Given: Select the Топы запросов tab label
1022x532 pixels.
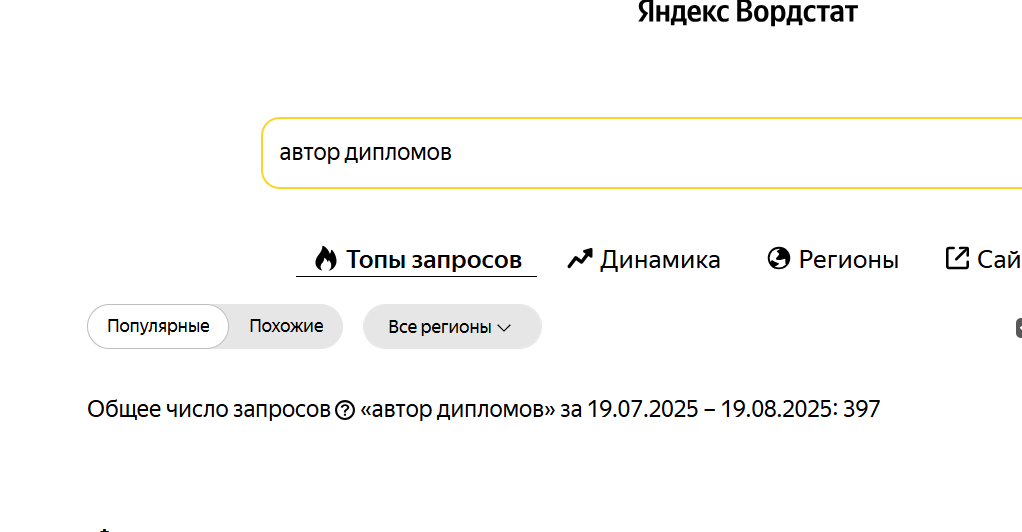Looking at the screenshot, I should pos(433,259).
